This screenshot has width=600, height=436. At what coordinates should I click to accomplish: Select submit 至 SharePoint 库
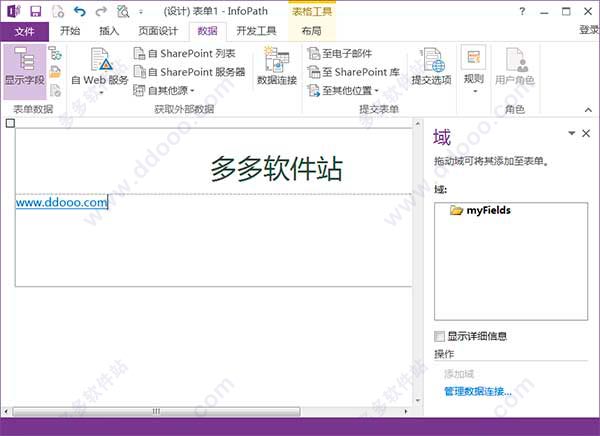tap(354, 72)
